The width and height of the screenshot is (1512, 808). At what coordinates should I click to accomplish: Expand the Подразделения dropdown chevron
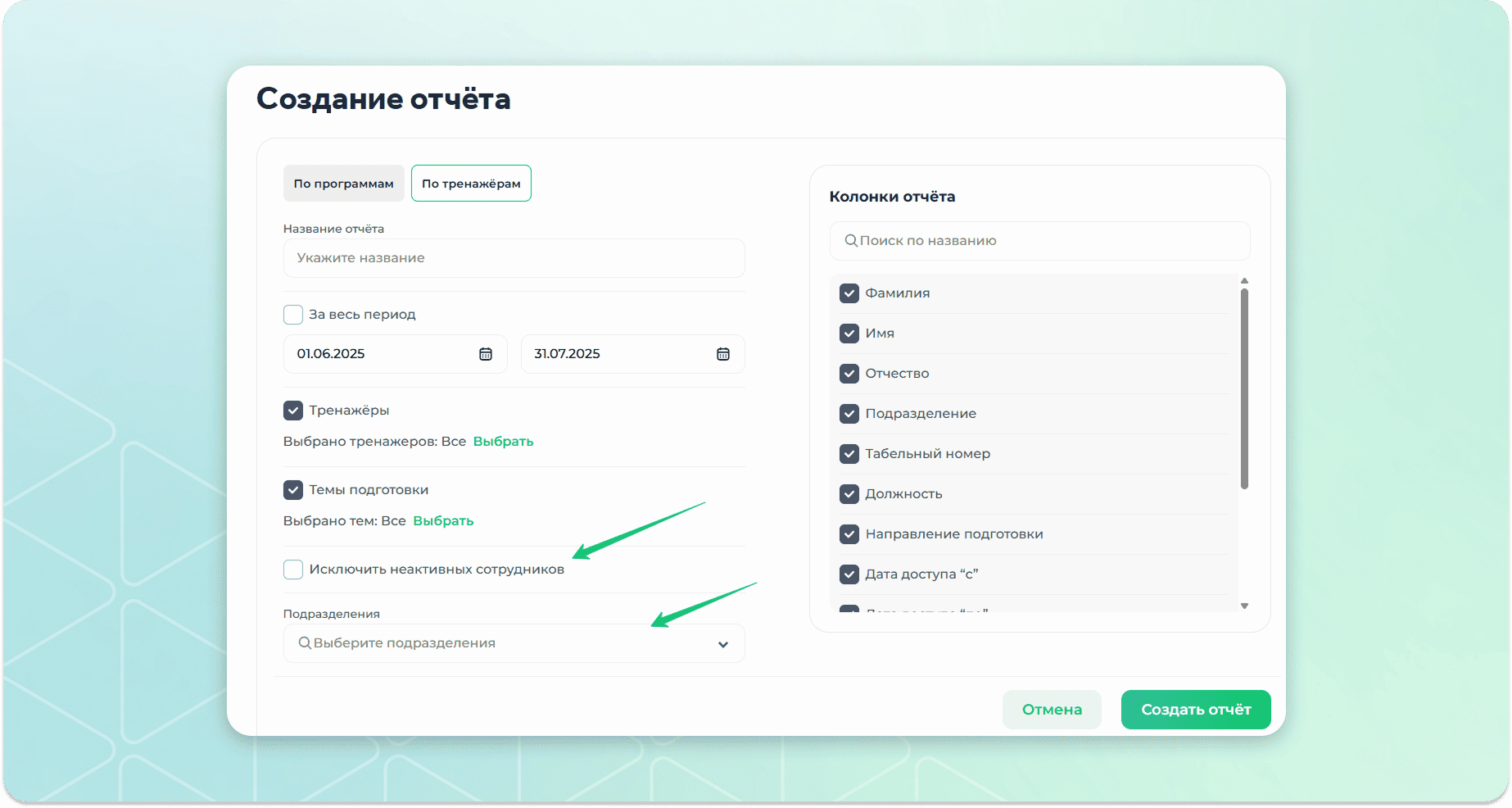point(723,644)
